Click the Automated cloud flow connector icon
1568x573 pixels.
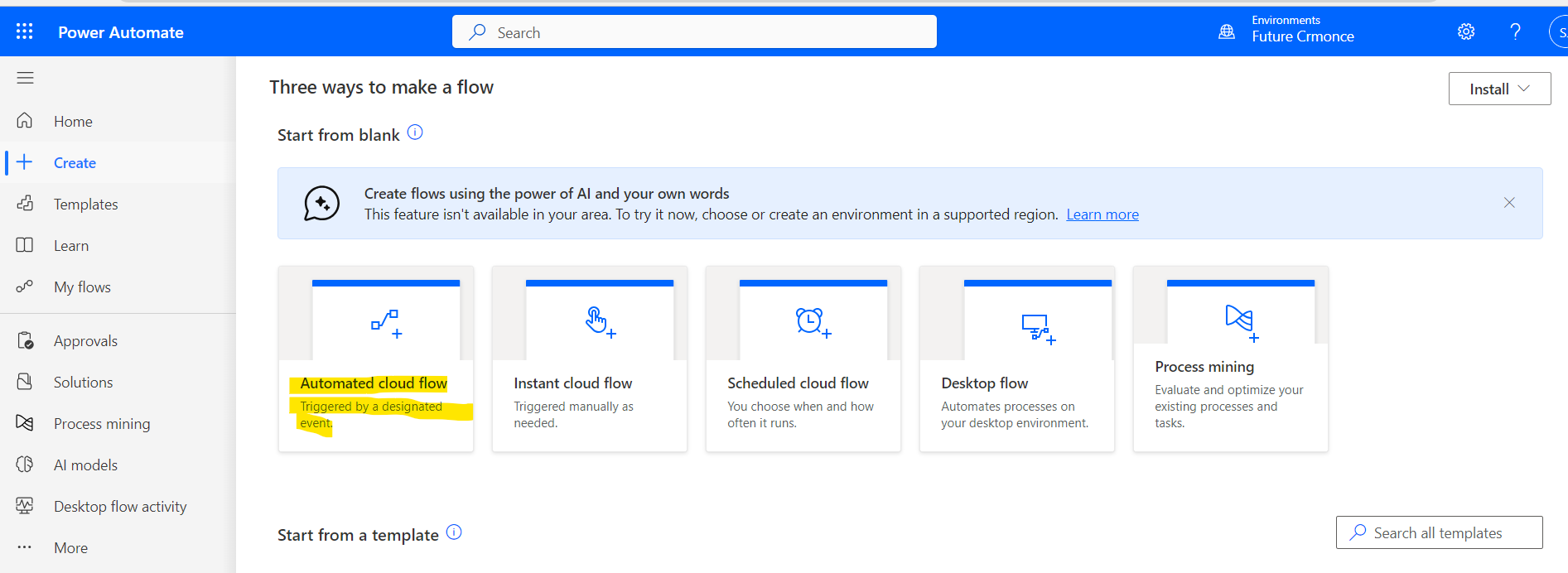click(x=386, y=324)
